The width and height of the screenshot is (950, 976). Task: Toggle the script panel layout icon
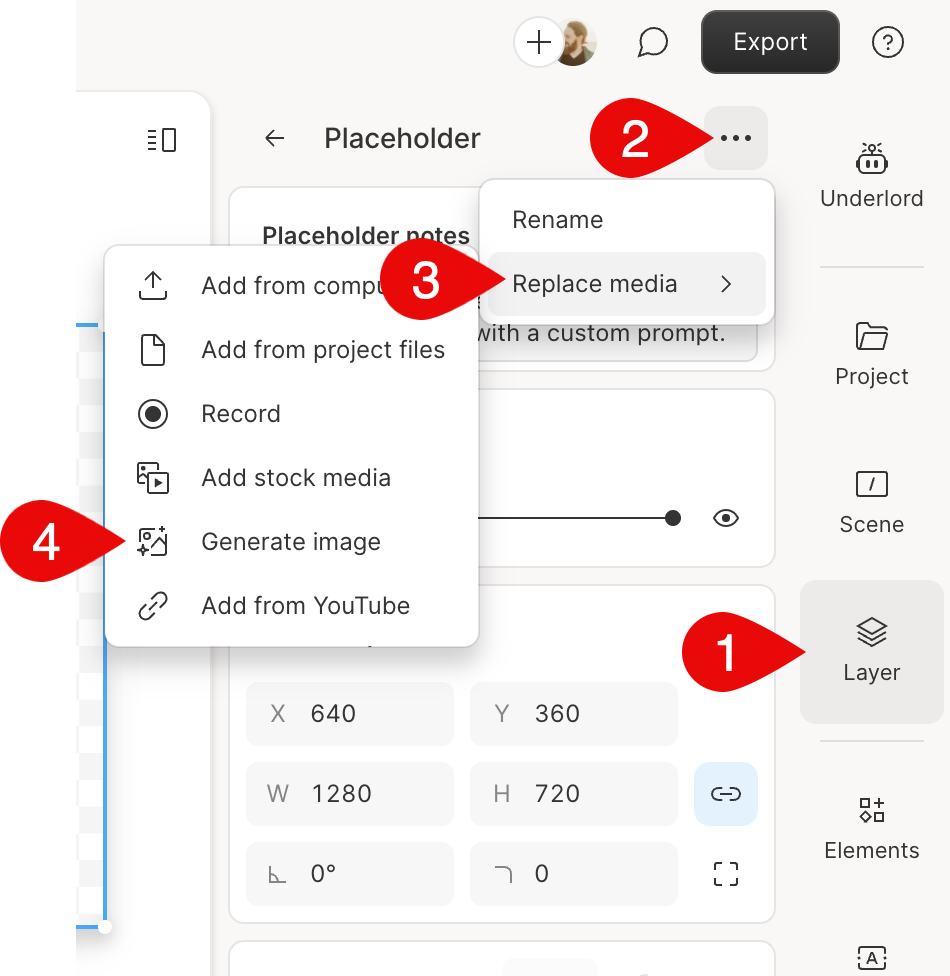(x=162, y=139)
